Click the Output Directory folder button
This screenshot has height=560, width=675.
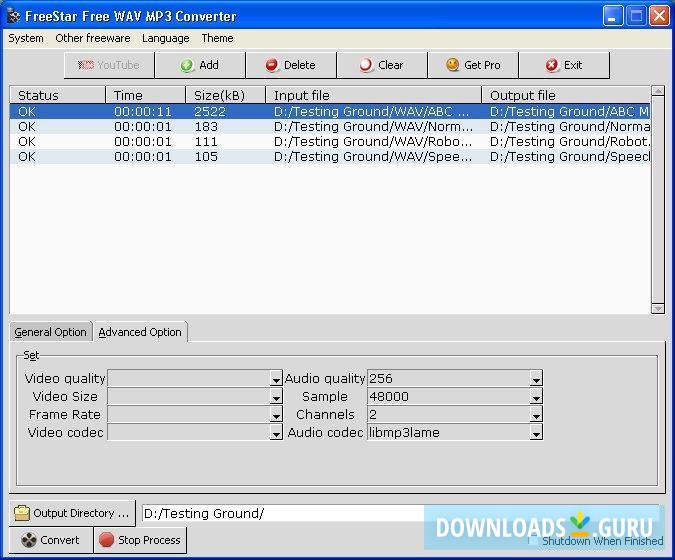72,513
